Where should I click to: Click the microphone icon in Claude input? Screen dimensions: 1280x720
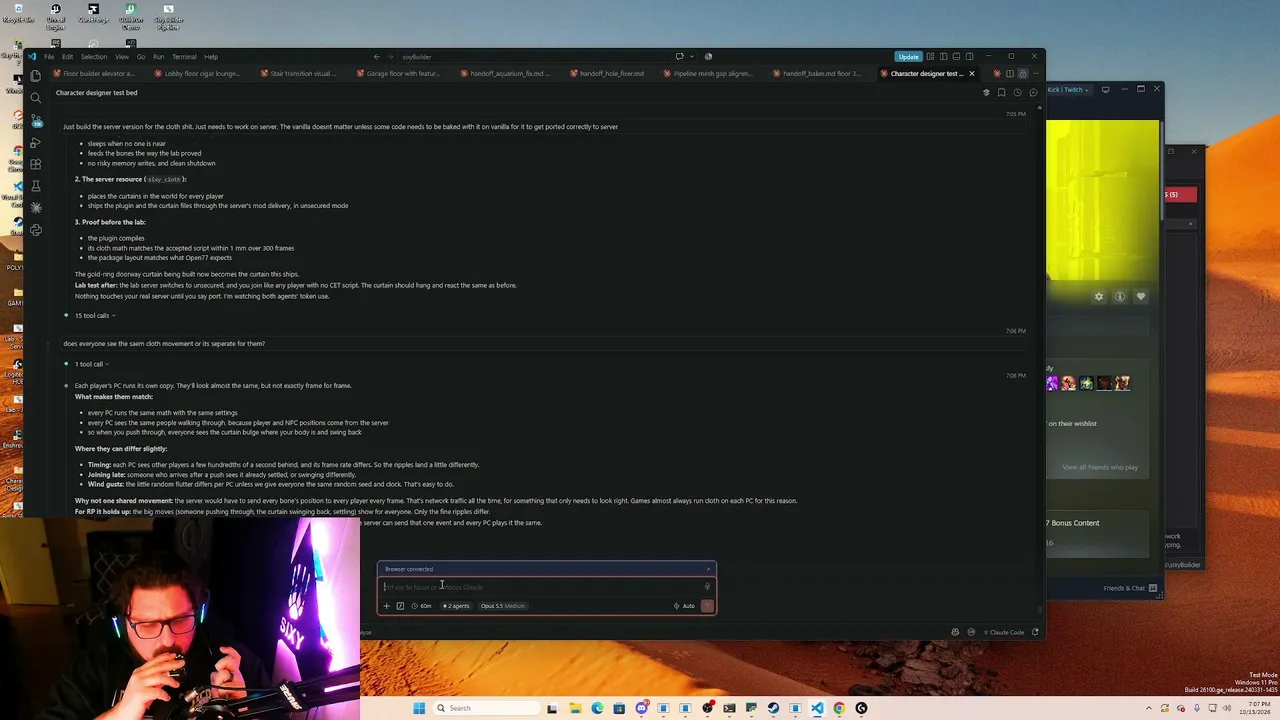[x=707, y=587]
